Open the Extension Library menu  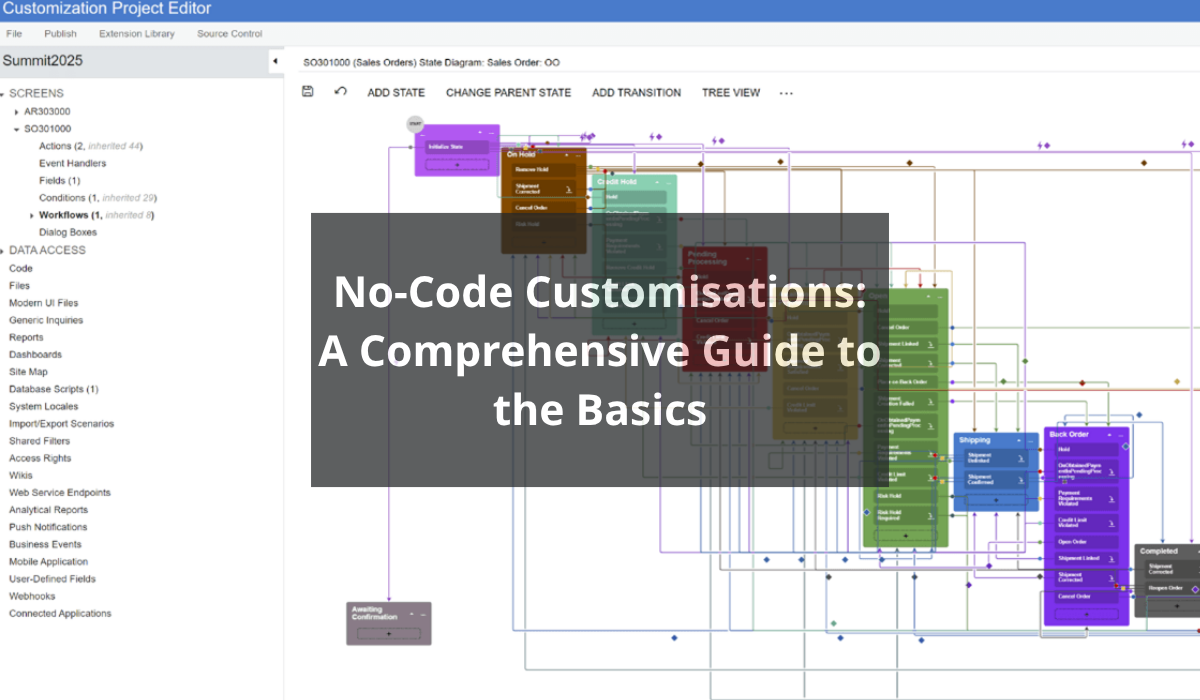click(x=136, y=34)
